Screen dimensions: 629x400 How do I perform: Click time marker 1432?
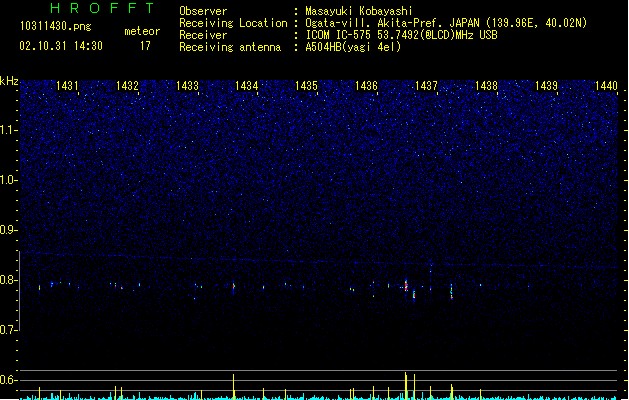(127, 85)
